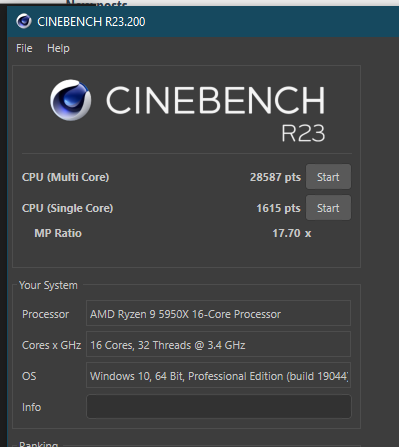Click the Info label
The width and height of the screenshot is (399, 447).
(31, 407)
